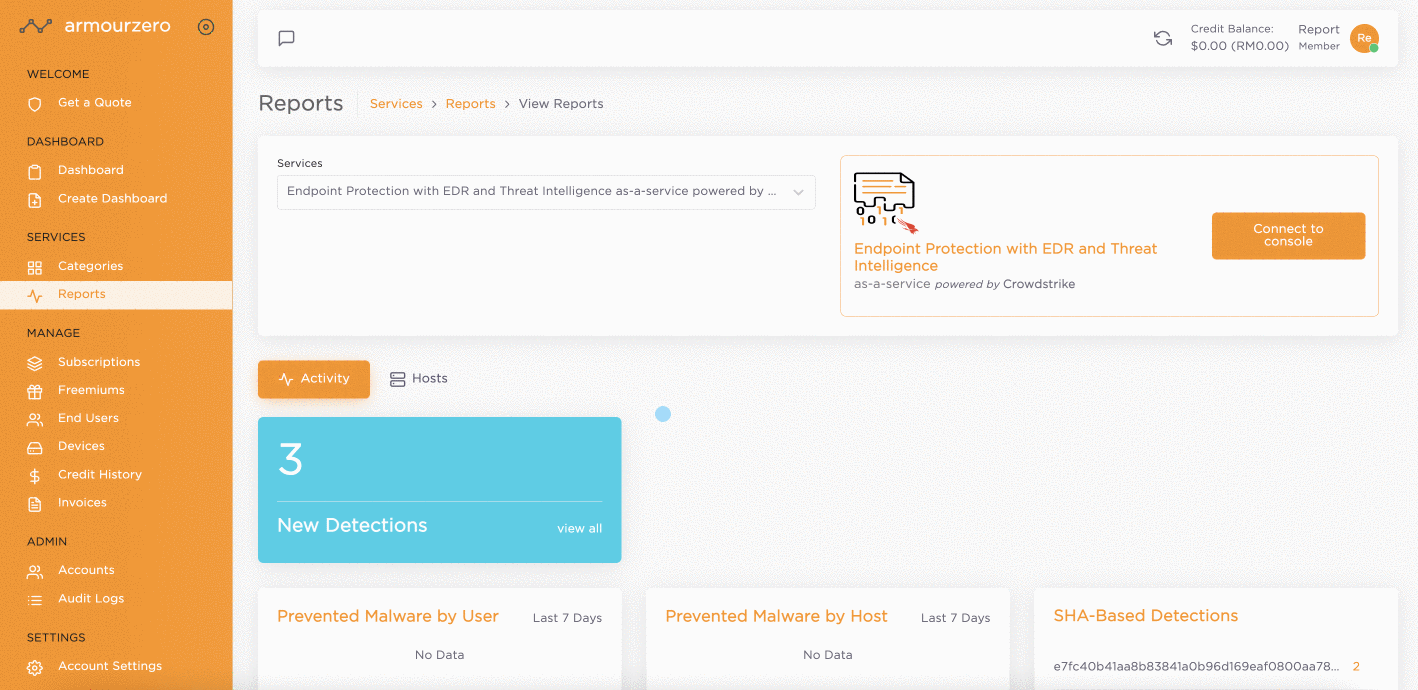The image size is (1418, 690).
Task: Go to Categories in sidebar
Action: point(91,267)
